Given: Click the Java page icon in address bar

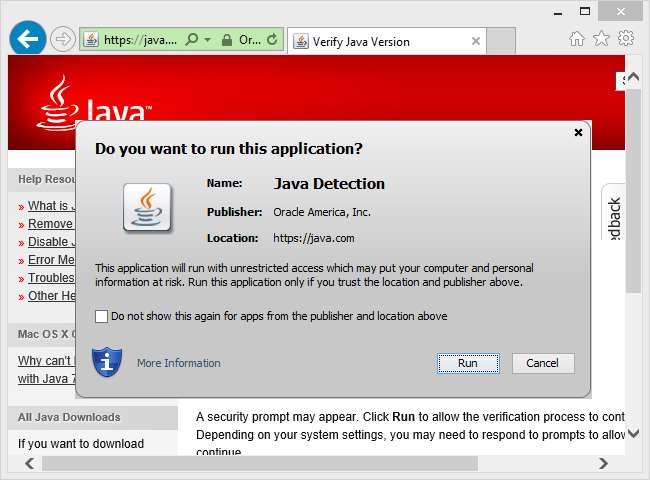Looking at the screenshot, I should (x=91, y=39).
